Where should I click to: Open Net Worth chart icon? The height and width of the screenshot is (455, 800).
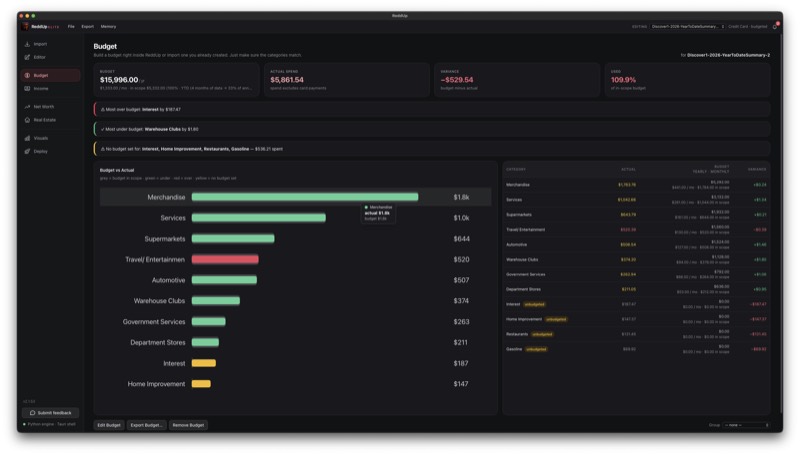(x=27, y=107)
